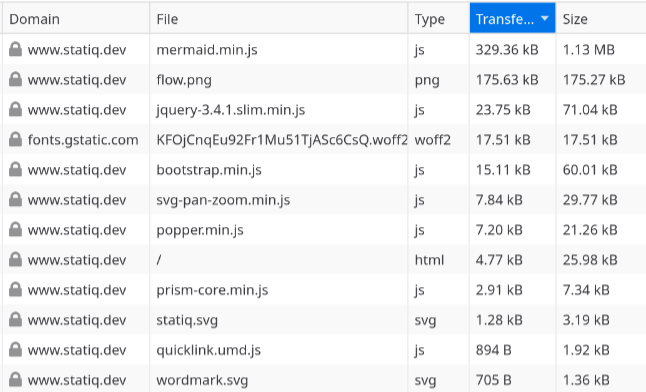Click the 29.77 kB size value
646x392 pixels.
(590, 200)
